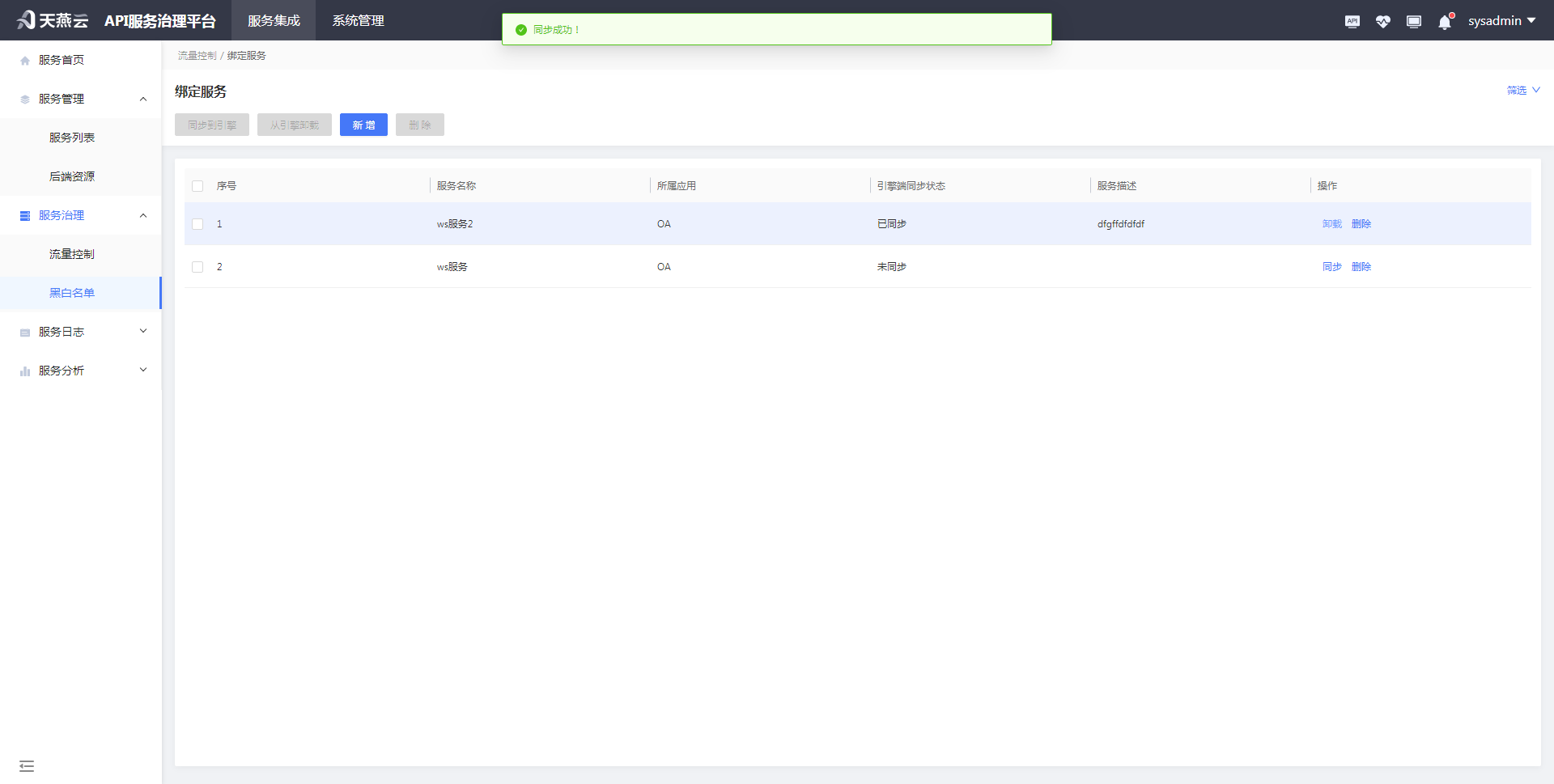This screenshot has height=784, width=1554.
Task: Check the row checkbox for ws服务2
Action: 197,223
